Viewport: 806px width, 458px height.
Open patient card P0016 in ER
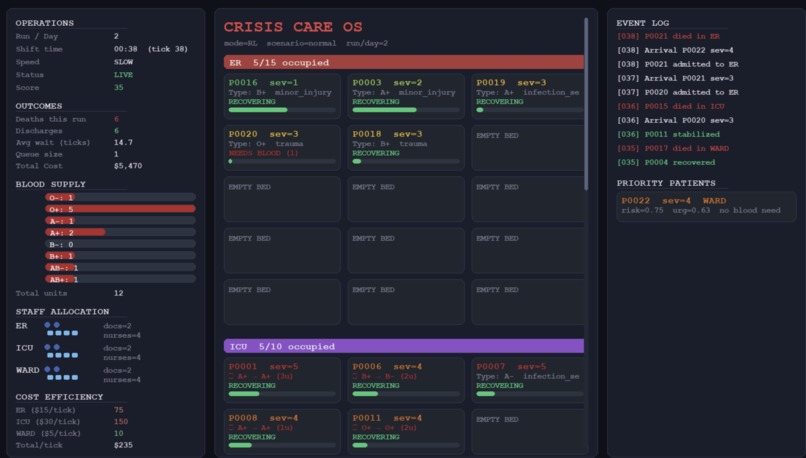[282, 96]
